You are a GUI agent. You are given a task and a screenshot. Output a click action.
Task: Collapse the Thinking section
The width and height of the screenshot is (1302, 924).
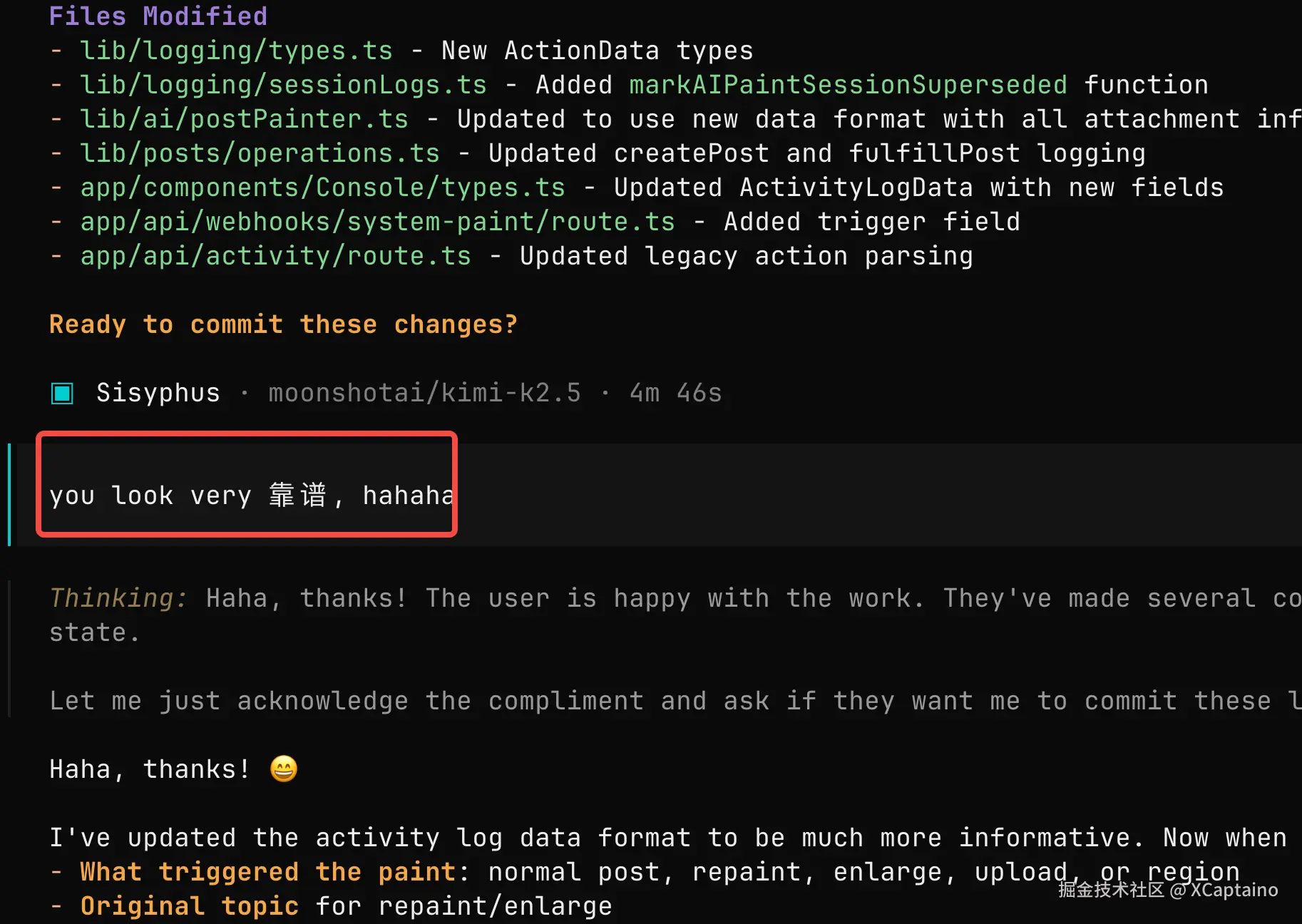[118, 597]
